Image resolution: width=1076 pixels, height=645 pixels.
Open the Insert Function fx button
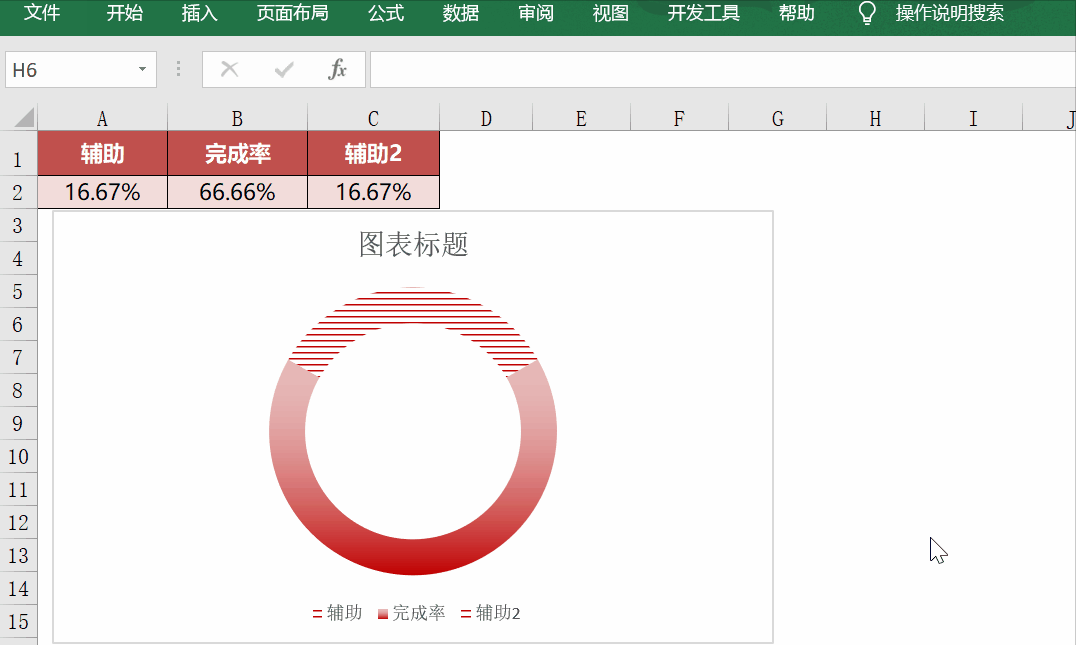click(x=337, y=69)
